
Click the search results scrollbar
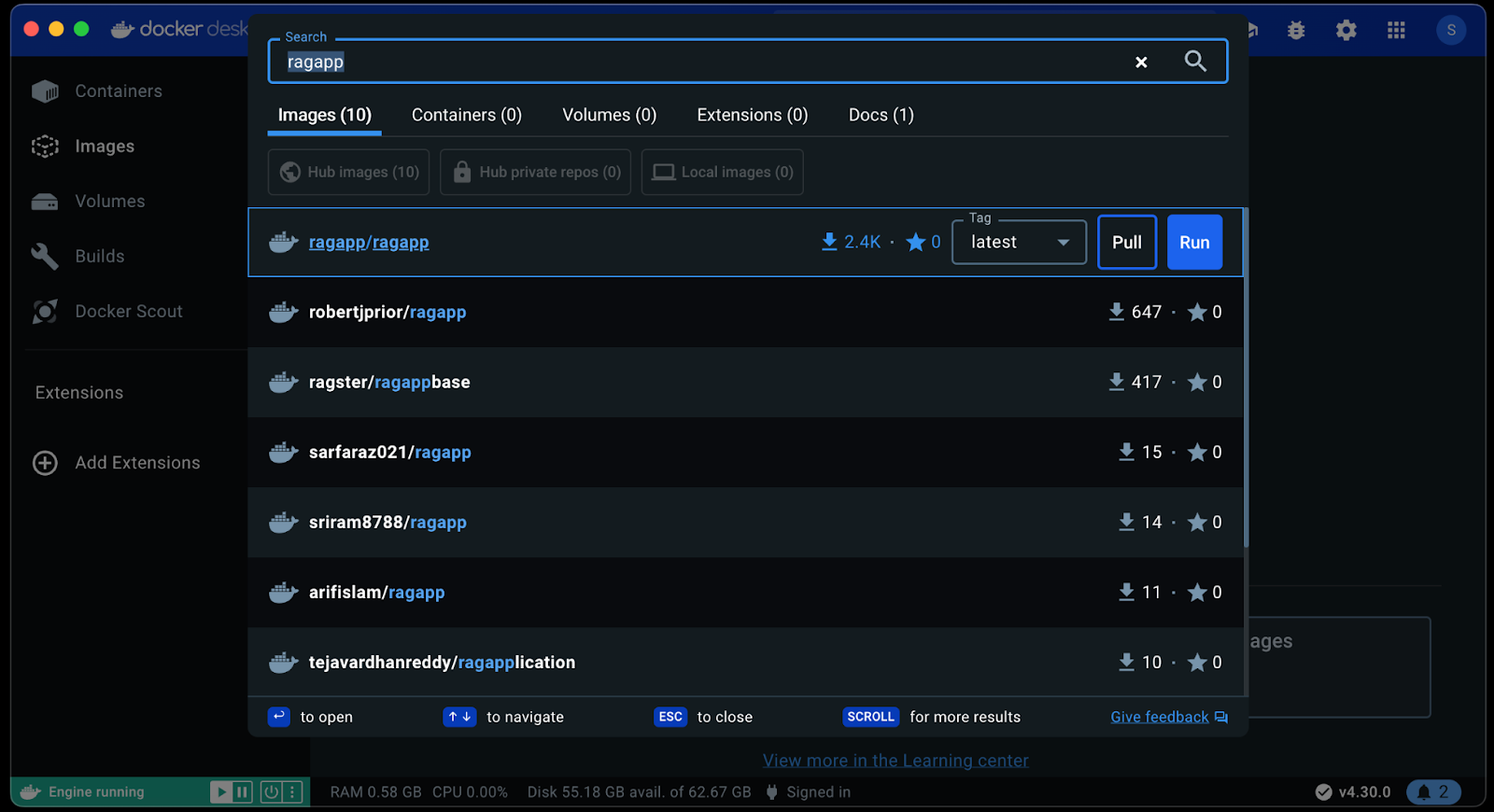[1246, 378]
